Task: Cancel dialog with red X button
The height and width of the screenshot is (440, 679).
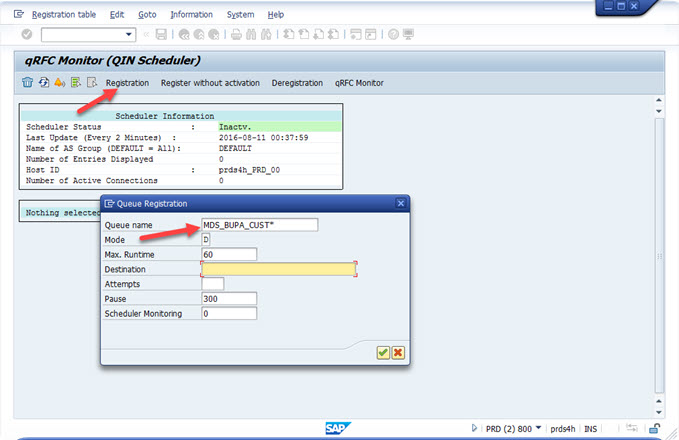Action: tap(398, 353)
